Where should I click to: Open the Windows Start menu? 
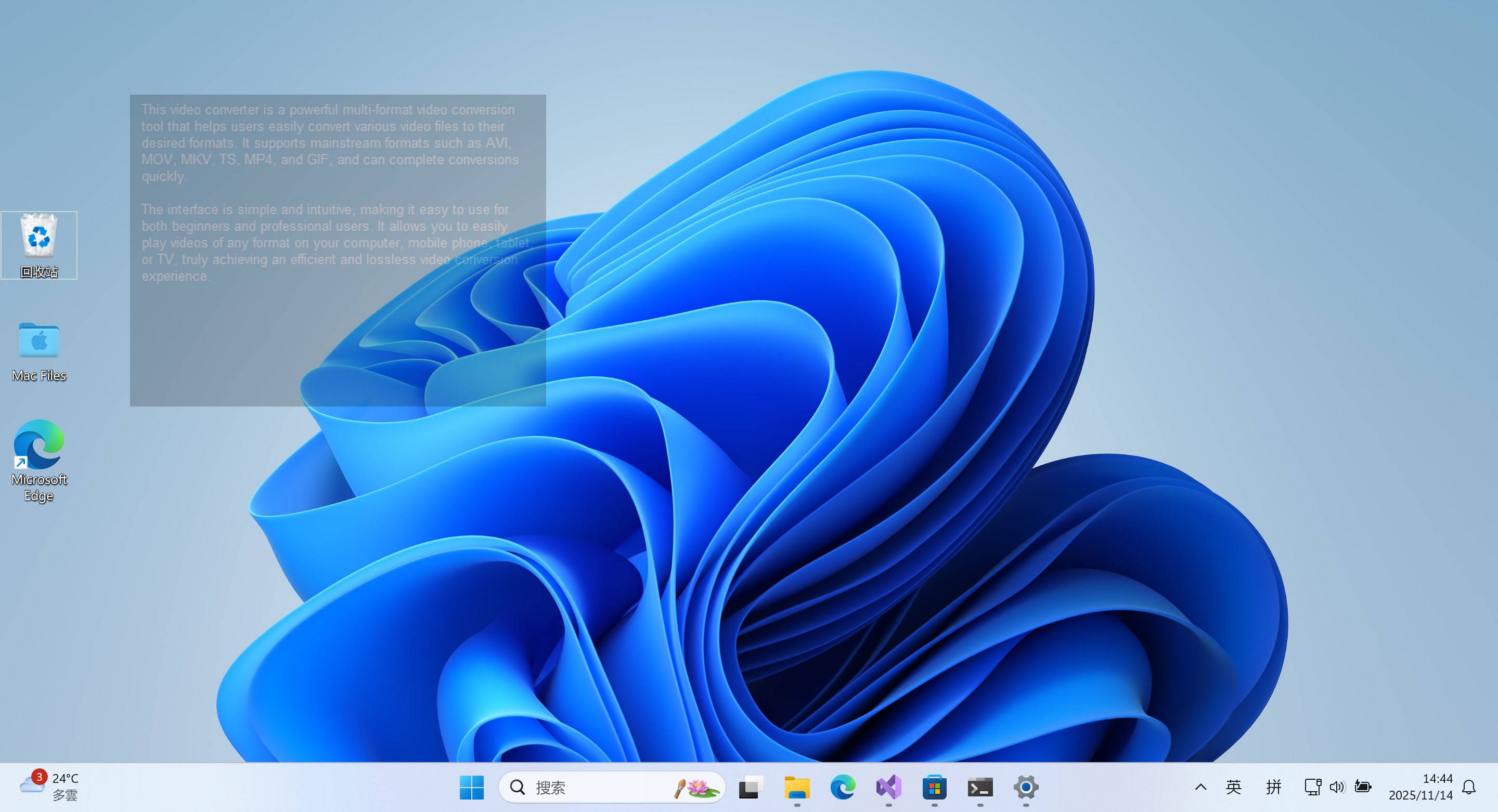[x=471, y=787]
